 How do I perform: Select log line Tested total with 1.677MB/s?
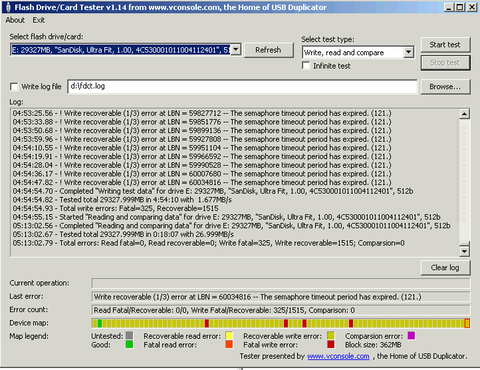point(122,200)
